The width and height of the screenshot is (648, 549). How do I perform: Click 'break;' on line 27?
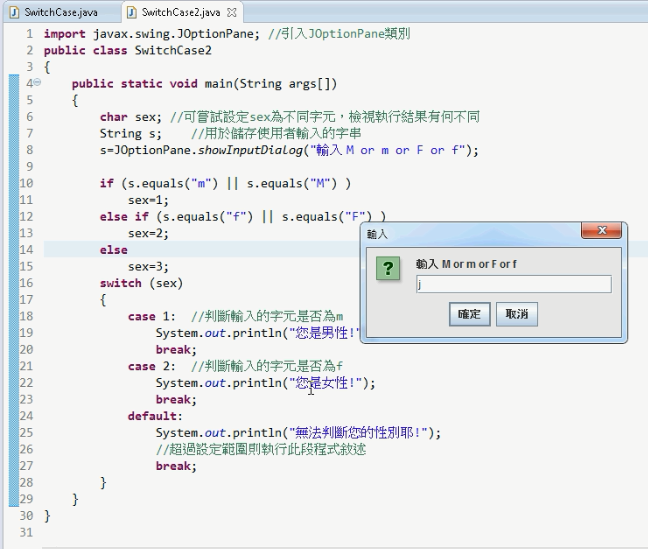176,466
